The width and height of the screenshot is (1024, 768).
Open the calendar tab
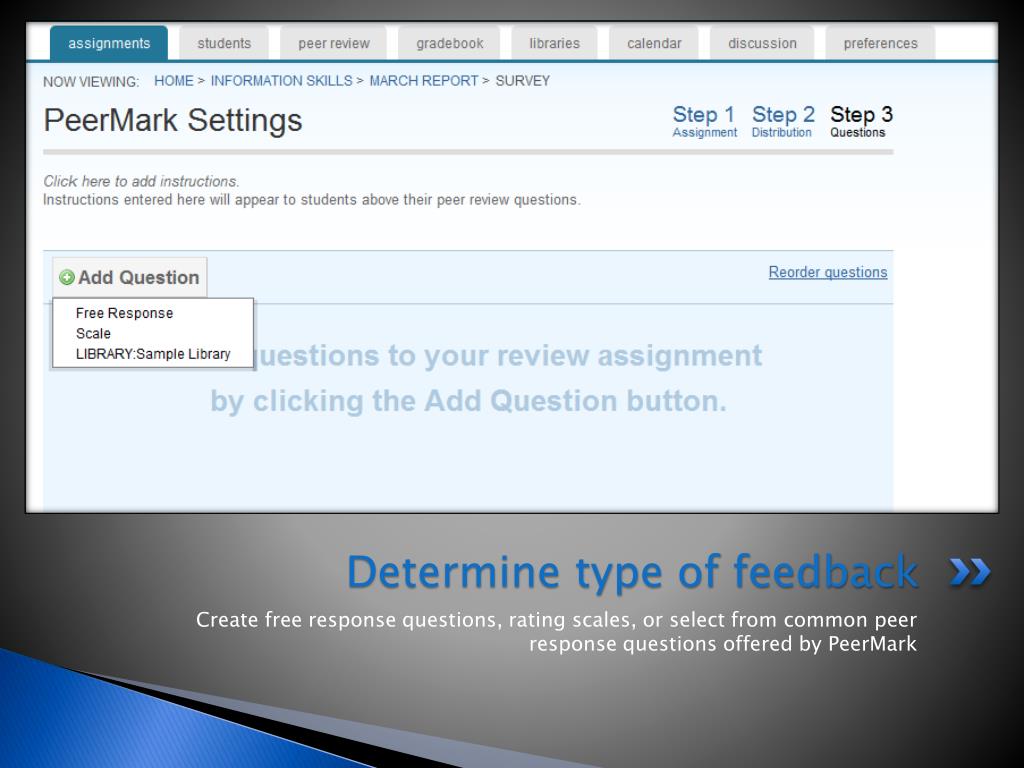click(654, 44)
